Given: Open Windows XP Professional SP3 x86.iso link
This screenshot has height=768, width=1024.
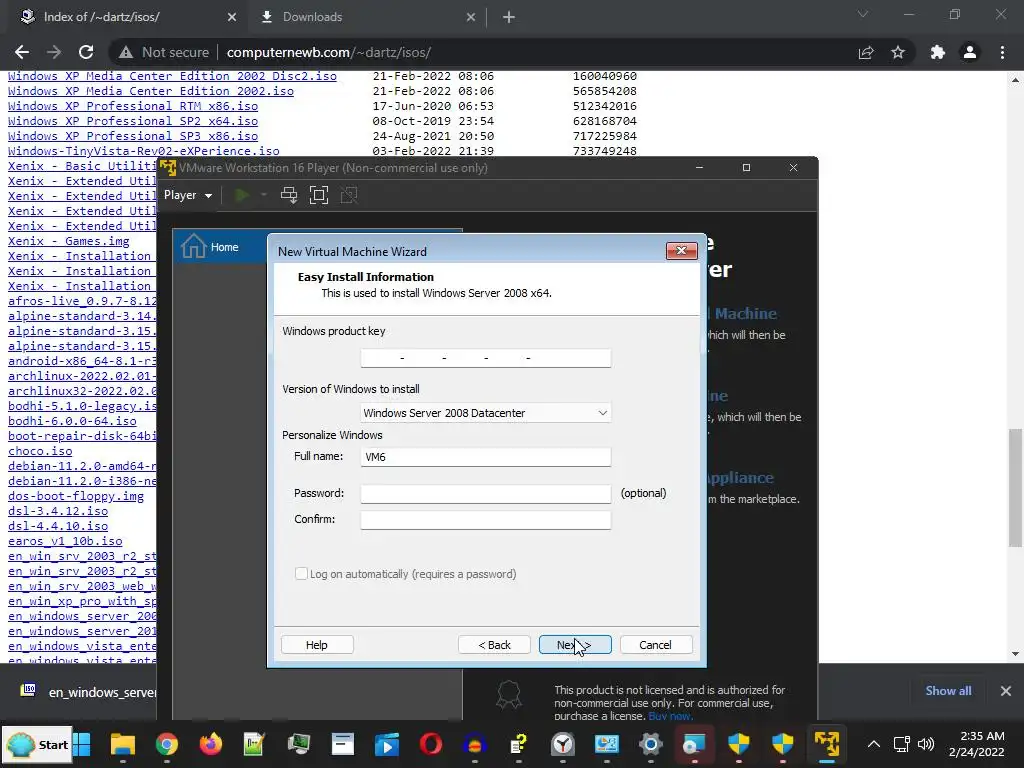Looking at the screenshot, I should 133,136.
